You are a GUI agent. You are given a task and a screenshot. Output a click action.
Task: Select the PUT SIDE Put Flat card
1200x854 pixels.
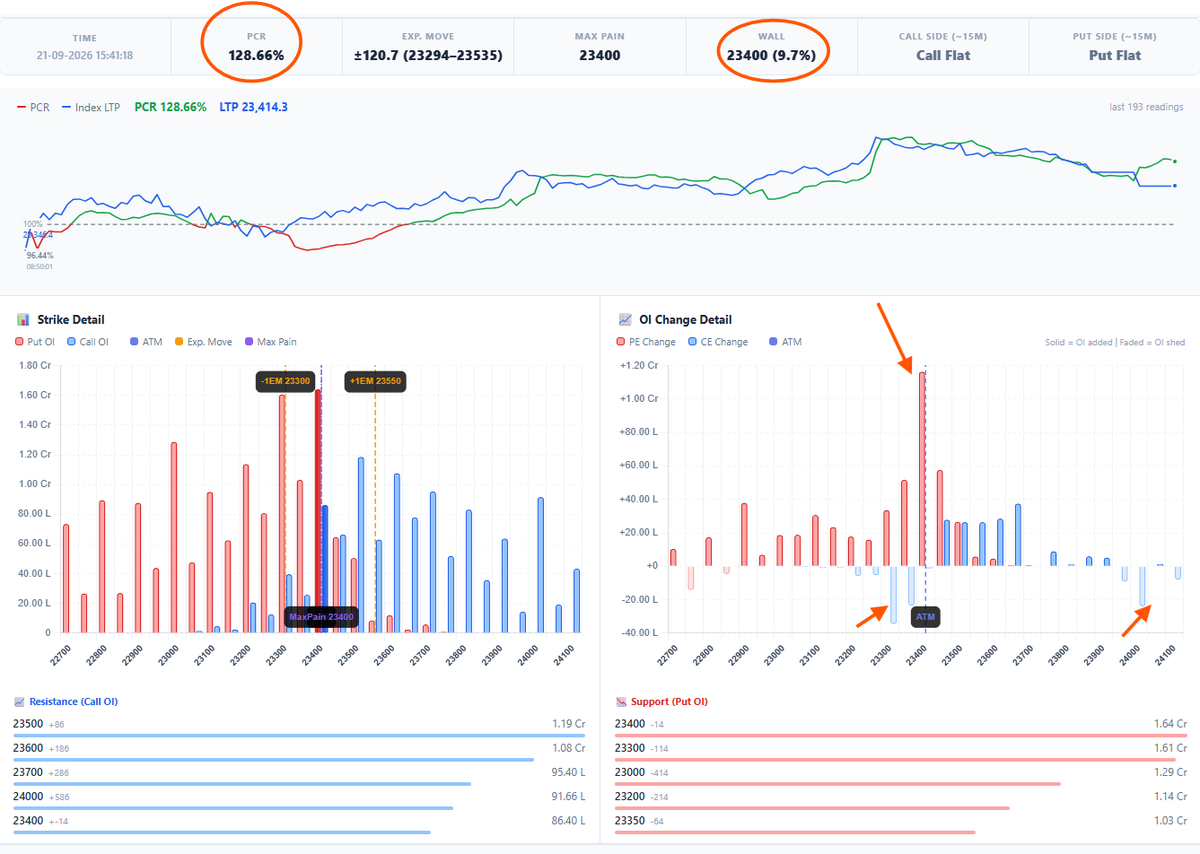point(1114,46)
